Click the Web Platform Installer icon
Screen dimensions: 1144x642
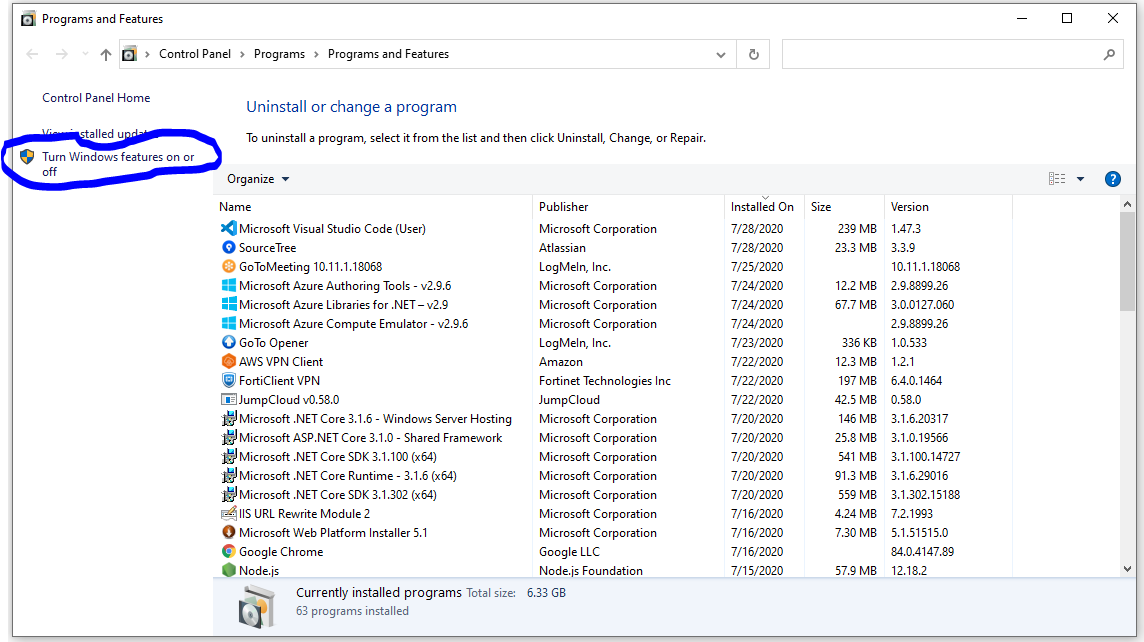pos(228,532)
